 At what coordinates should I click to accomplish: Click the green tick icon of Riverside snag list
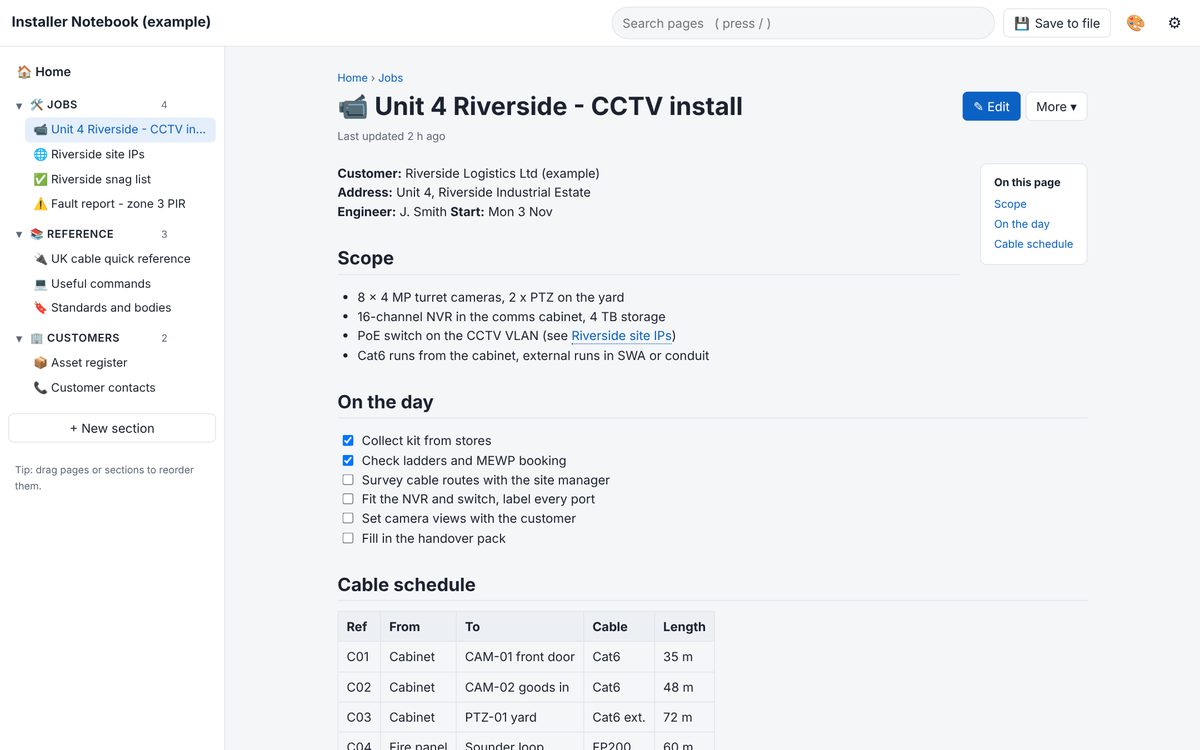40,180
